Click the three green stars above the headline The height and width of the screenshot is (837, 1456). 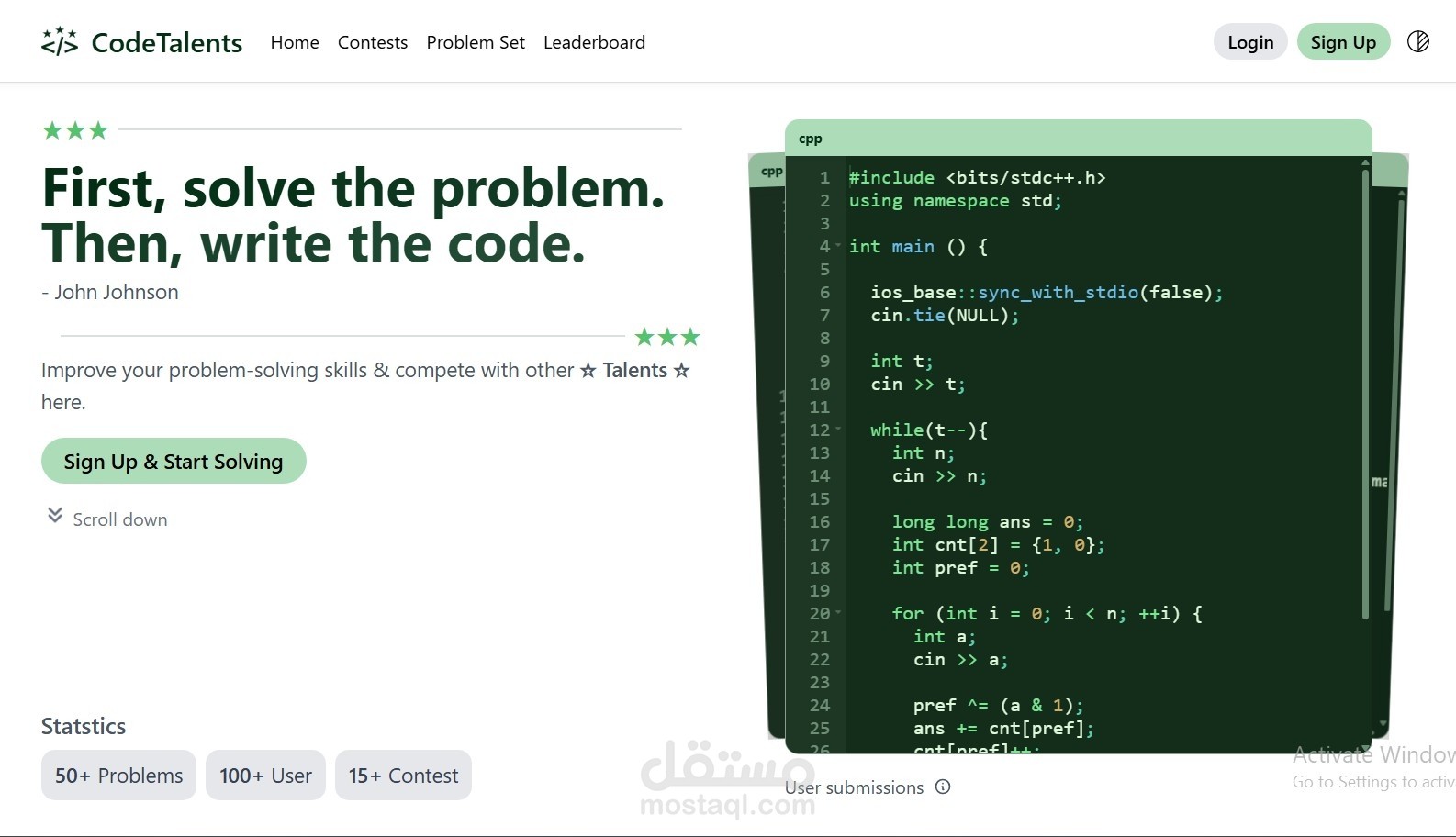tap(75, 130)
